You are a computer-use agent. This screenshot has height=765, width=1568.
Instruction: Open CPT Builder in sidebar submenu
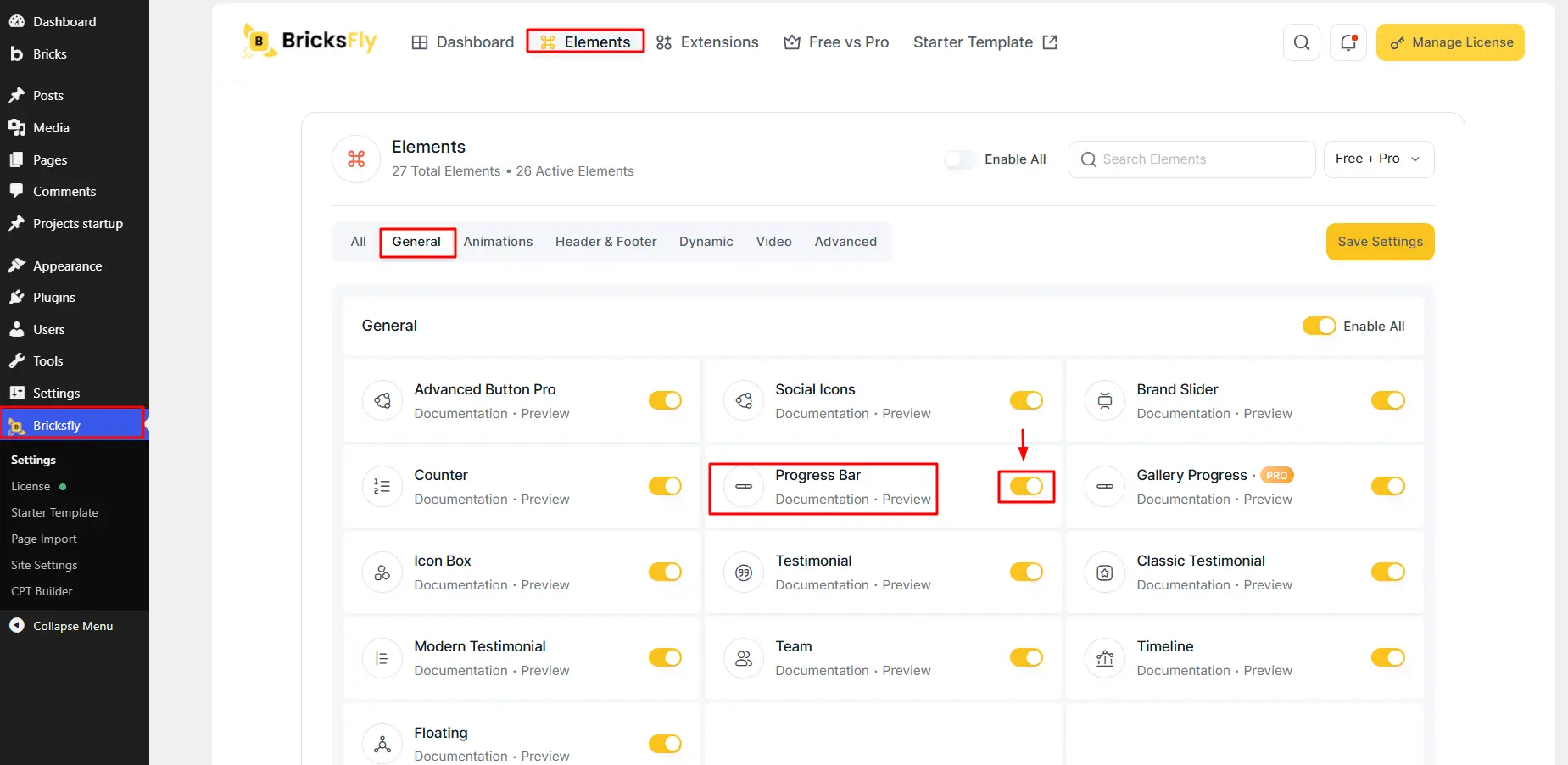coord(42,591)
